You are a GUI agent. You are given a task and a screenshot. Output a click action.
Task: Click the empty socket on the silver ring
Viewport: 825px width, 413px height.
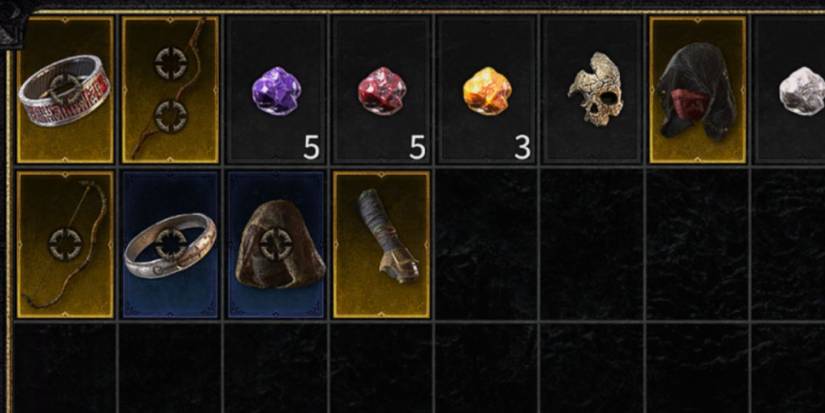point(170,244)
